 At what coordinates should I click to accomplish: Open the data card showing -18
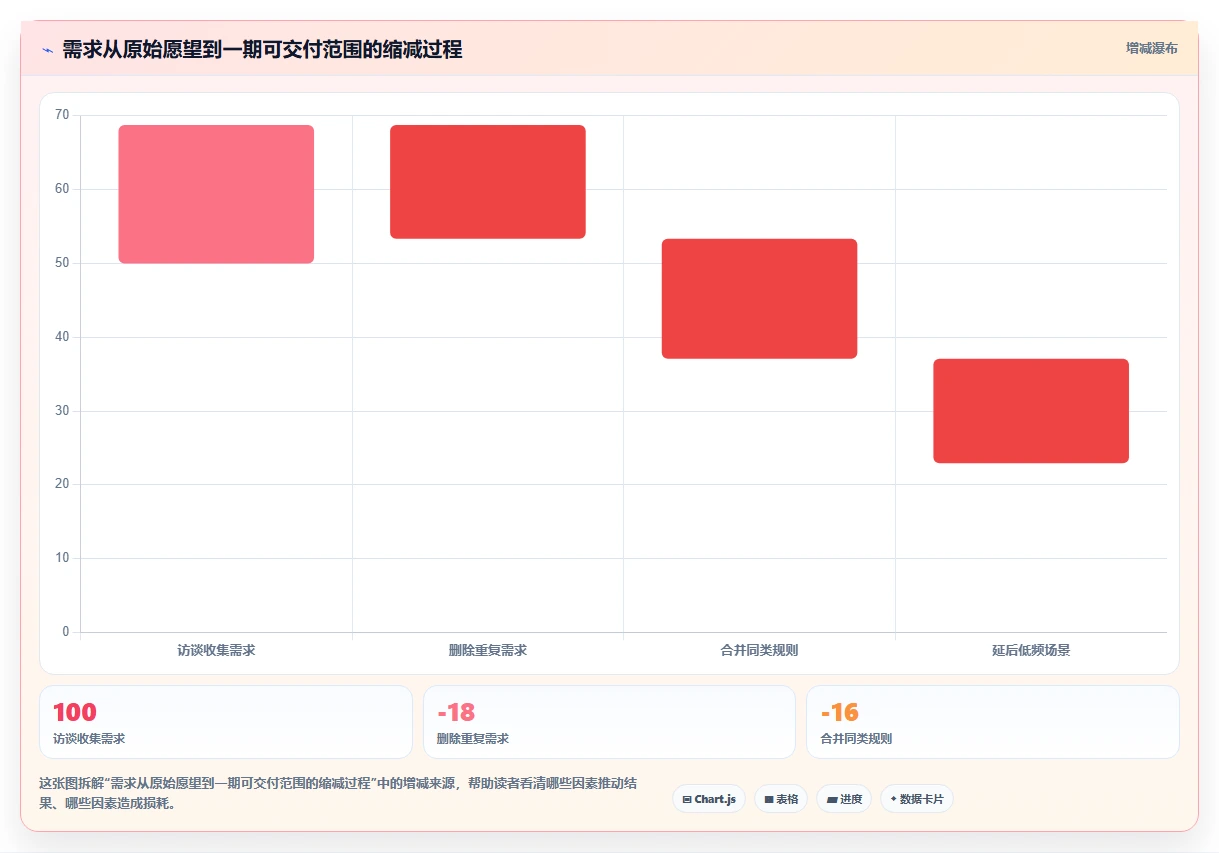[609, 722]
